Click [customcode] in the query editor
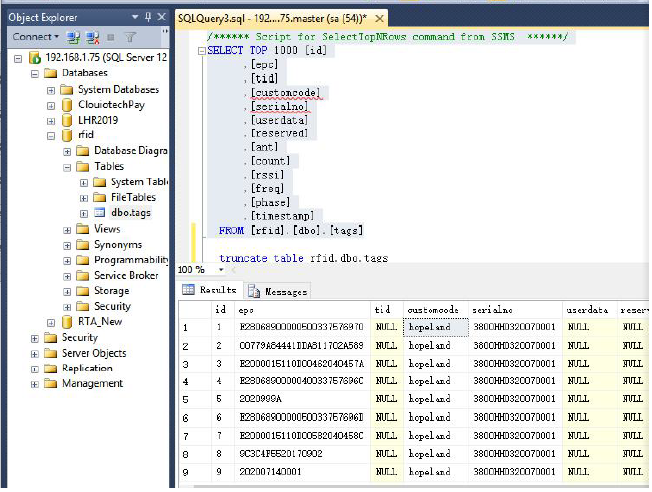 tap(286, 93)
